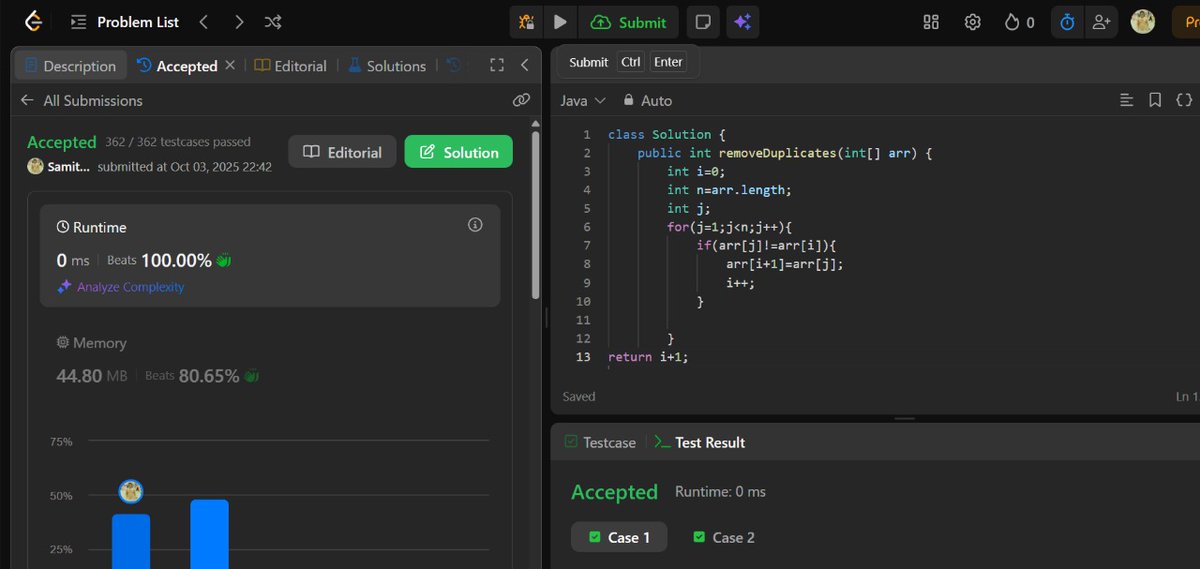Click the green Solution button

pyautogui.click(x=459, y=152)
